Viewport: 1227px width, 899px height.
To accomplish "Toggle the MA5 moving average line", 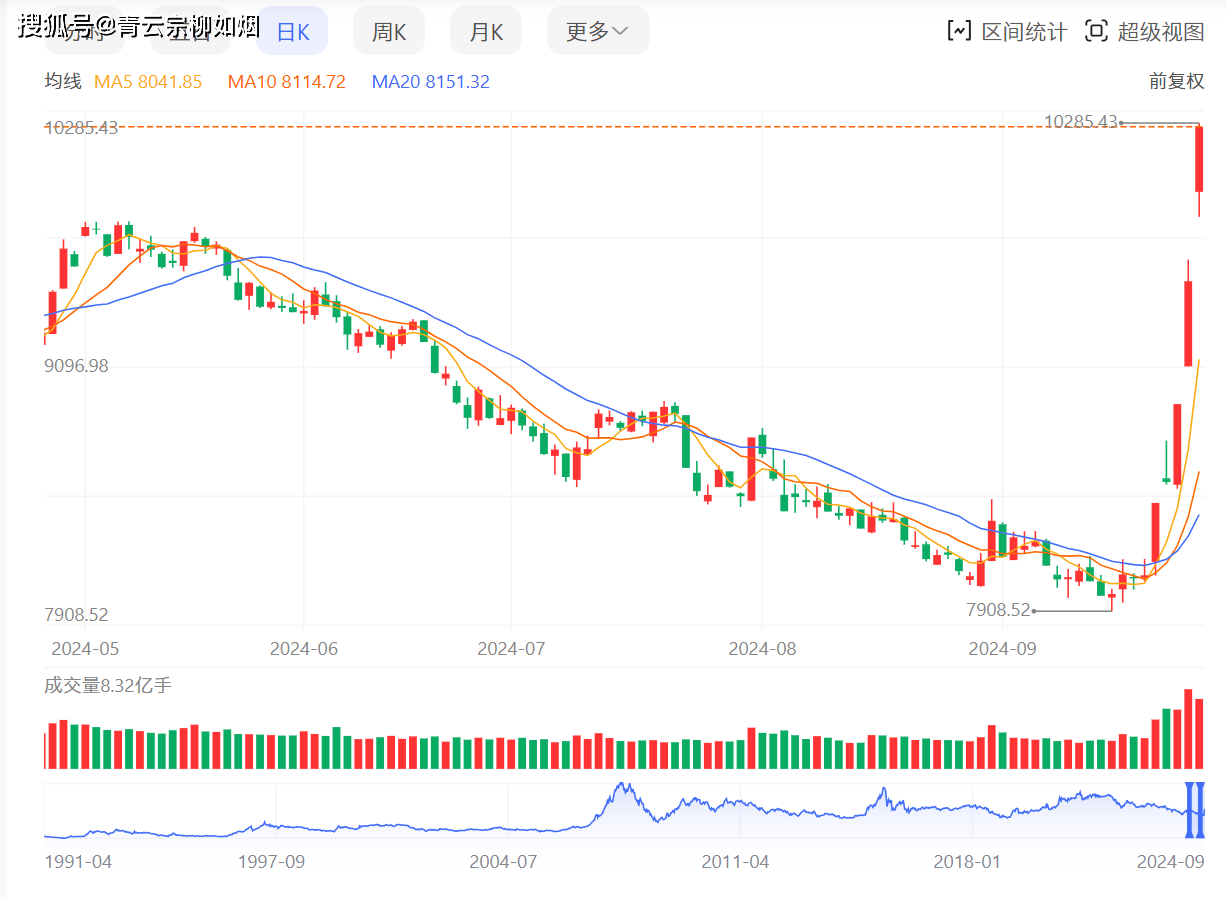I will tap(149, 81).
